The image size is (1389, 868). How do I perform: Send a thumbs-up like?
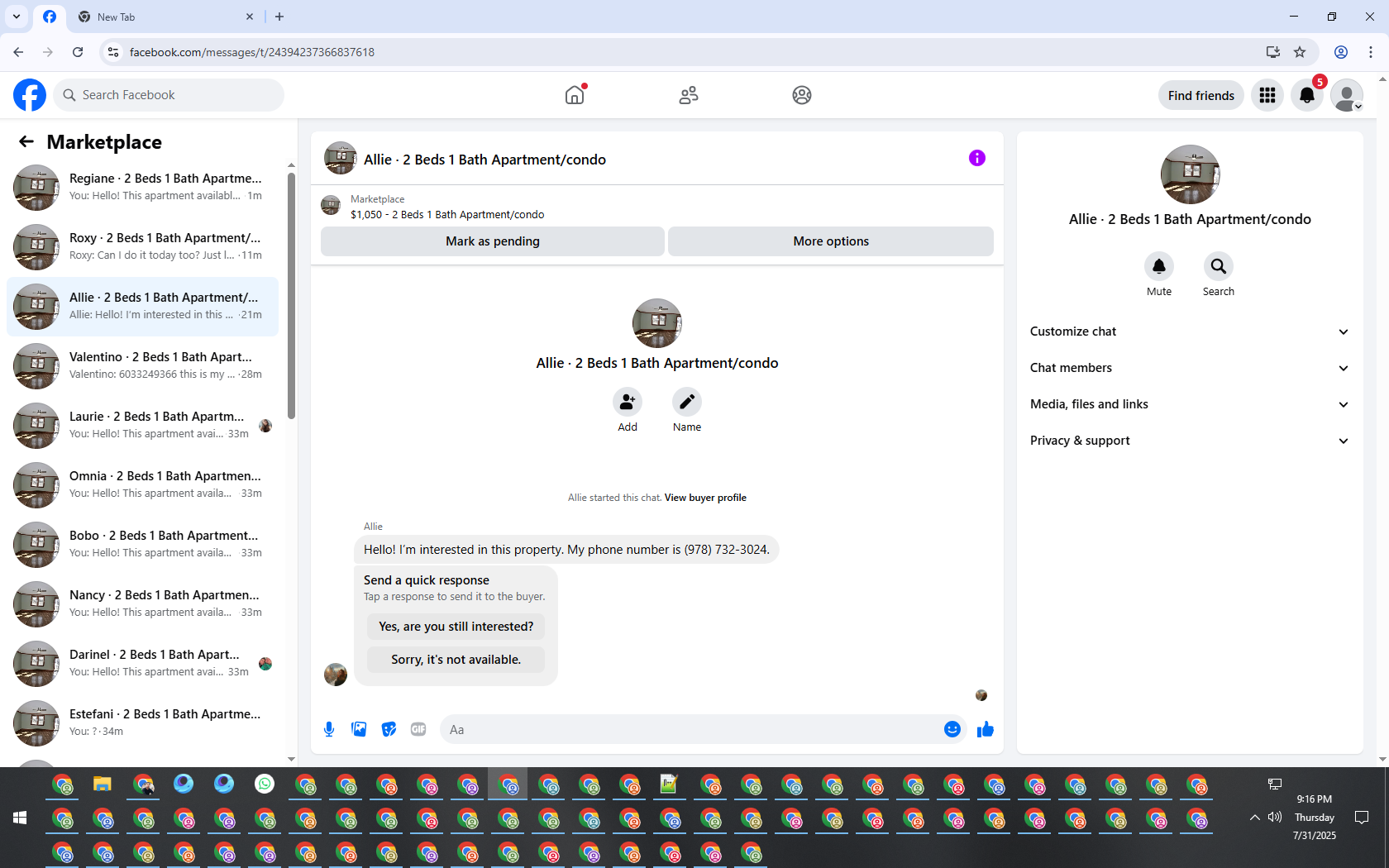click(x=986, y=729)
